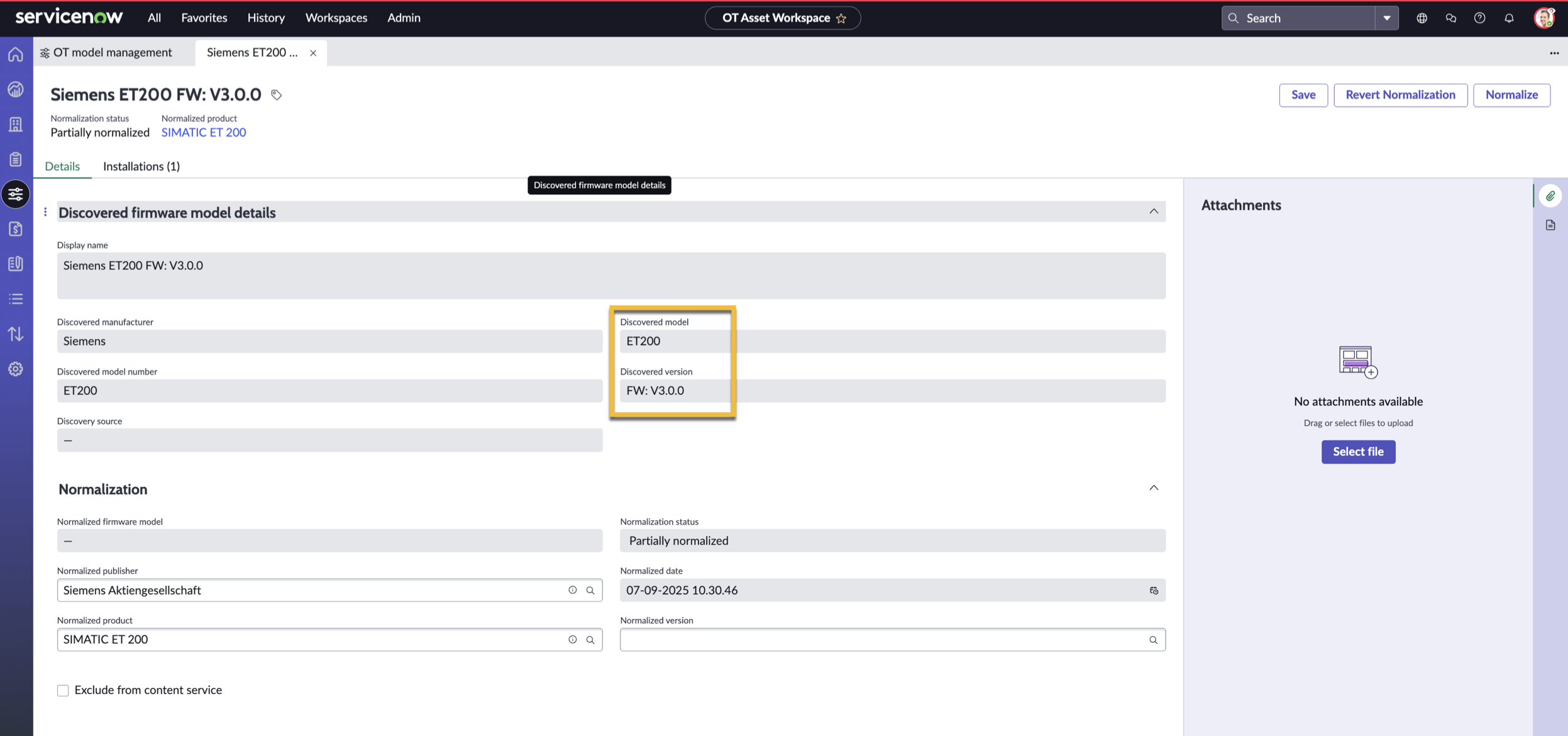Open the dashboard gauge sidebar icon
1568x736 pixels.
(16, 89)
